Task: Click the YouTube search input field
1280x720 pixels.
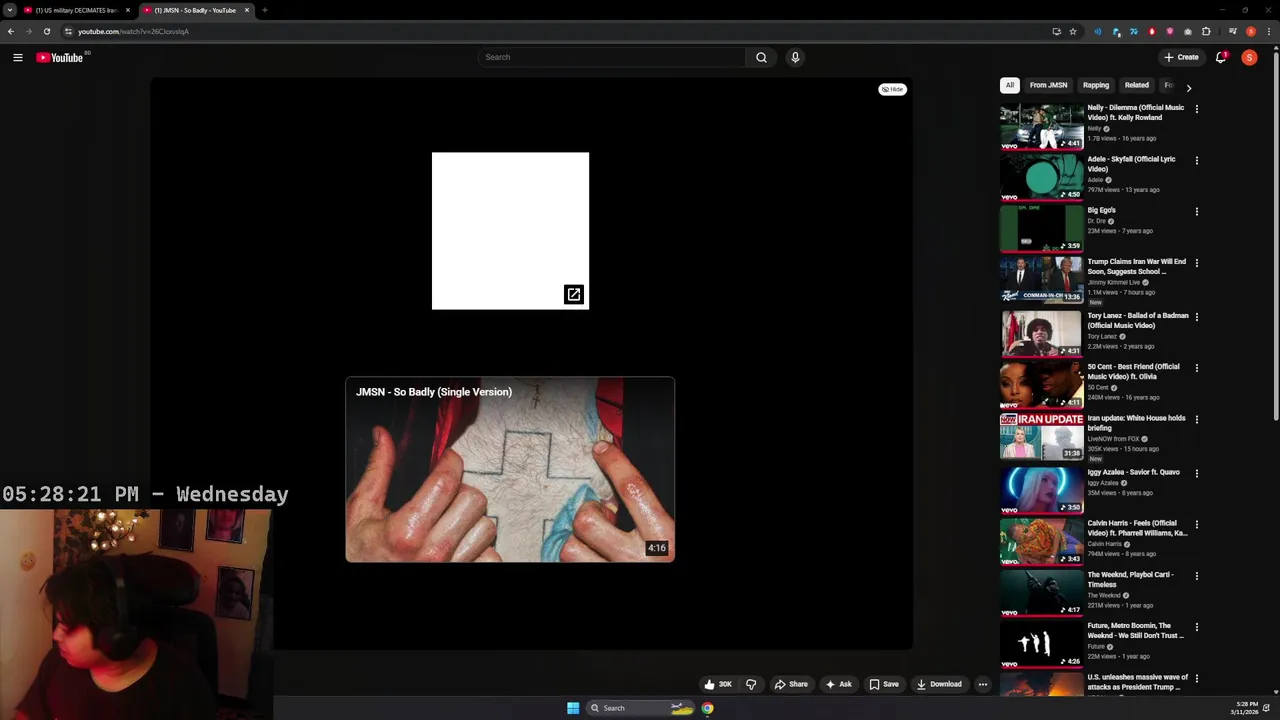Action: point(611,57)
